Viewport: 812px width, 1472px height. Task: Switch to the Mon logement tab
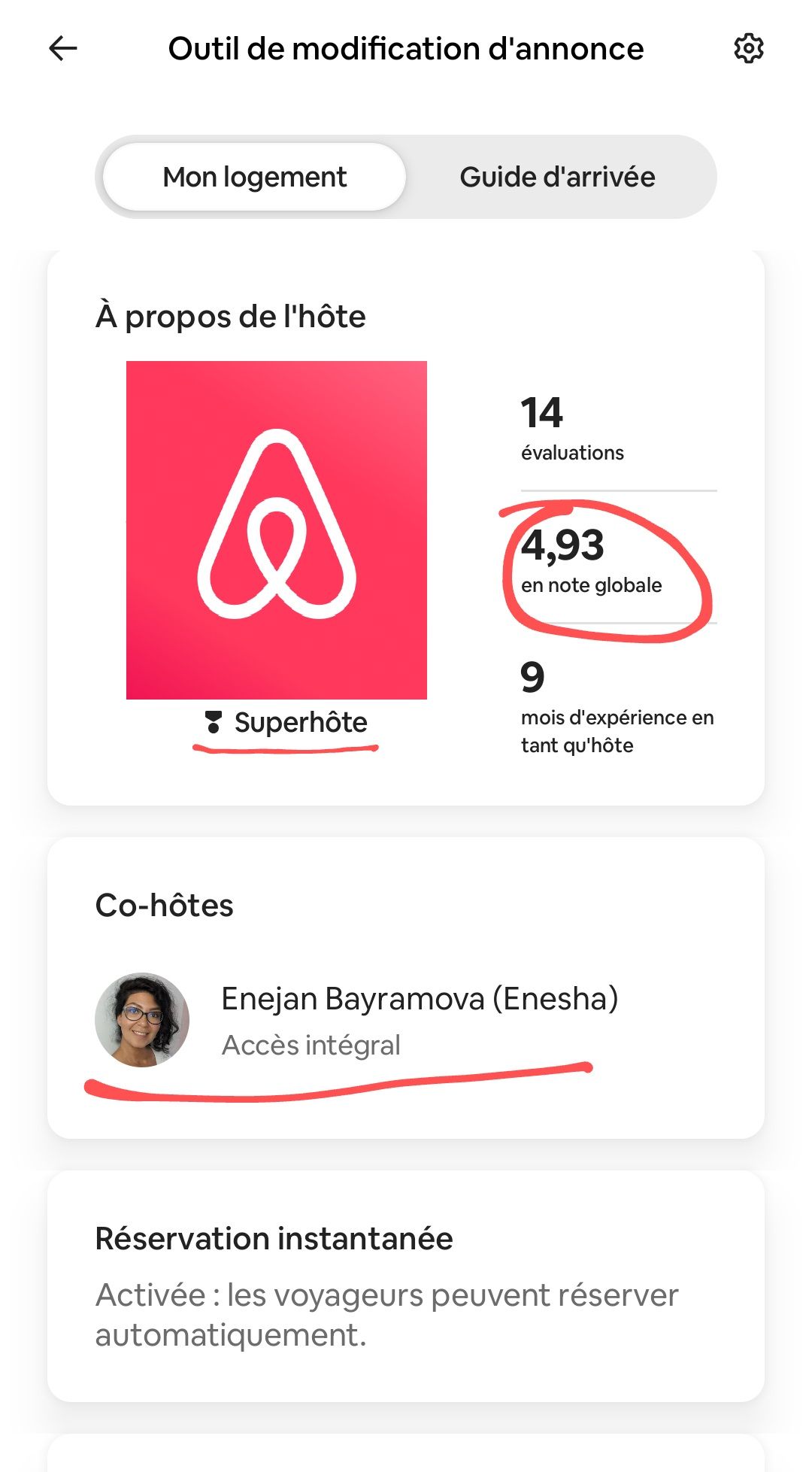click(x=255, y=178)
